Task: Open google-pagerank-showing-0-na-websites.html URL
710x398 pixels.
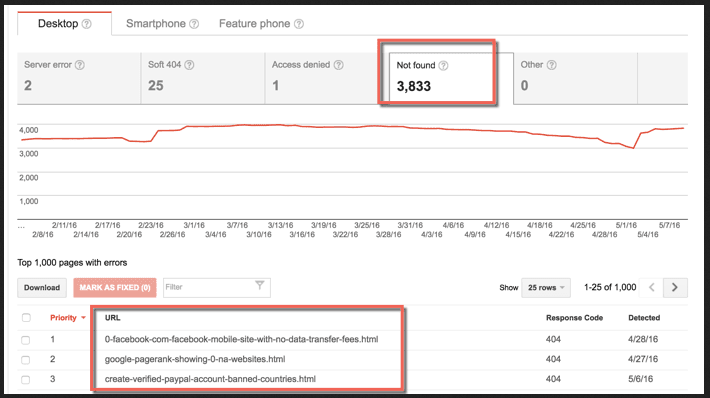Action: 195,359
